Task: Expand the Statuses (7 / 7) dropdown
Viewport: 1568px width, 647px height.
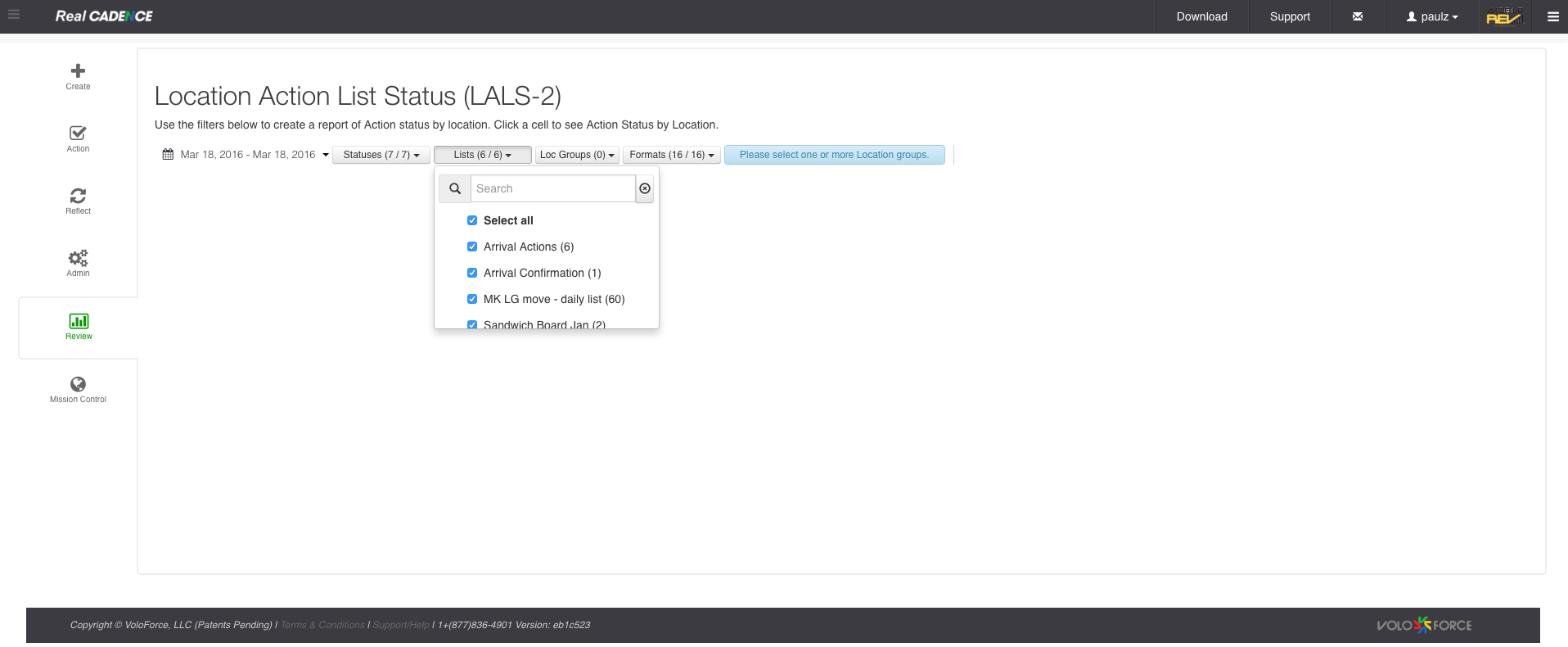Action: coord(381,155)
